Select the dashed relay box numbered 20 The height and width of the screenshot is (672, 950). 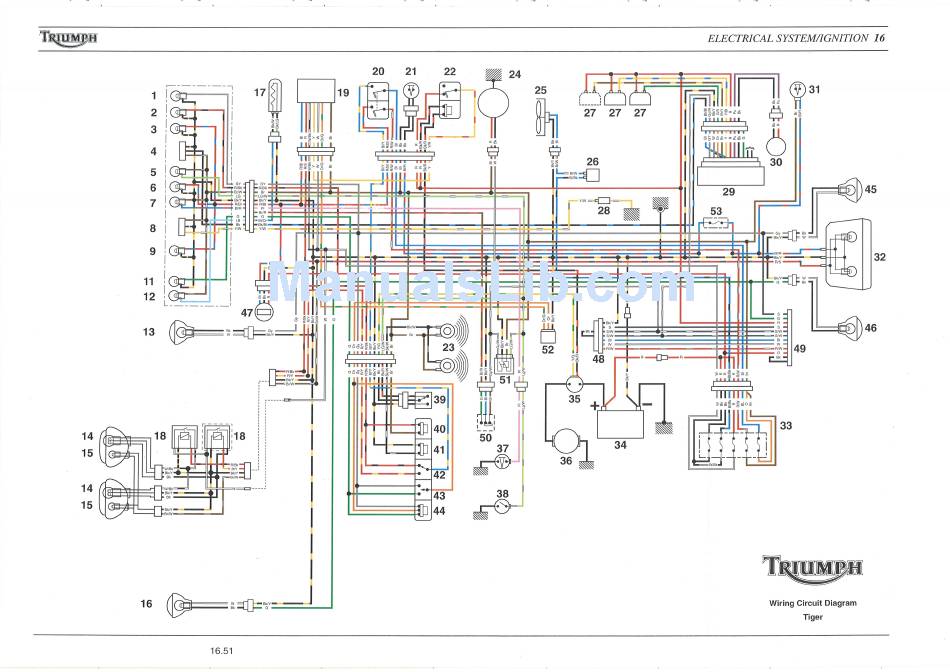point(376,101)
